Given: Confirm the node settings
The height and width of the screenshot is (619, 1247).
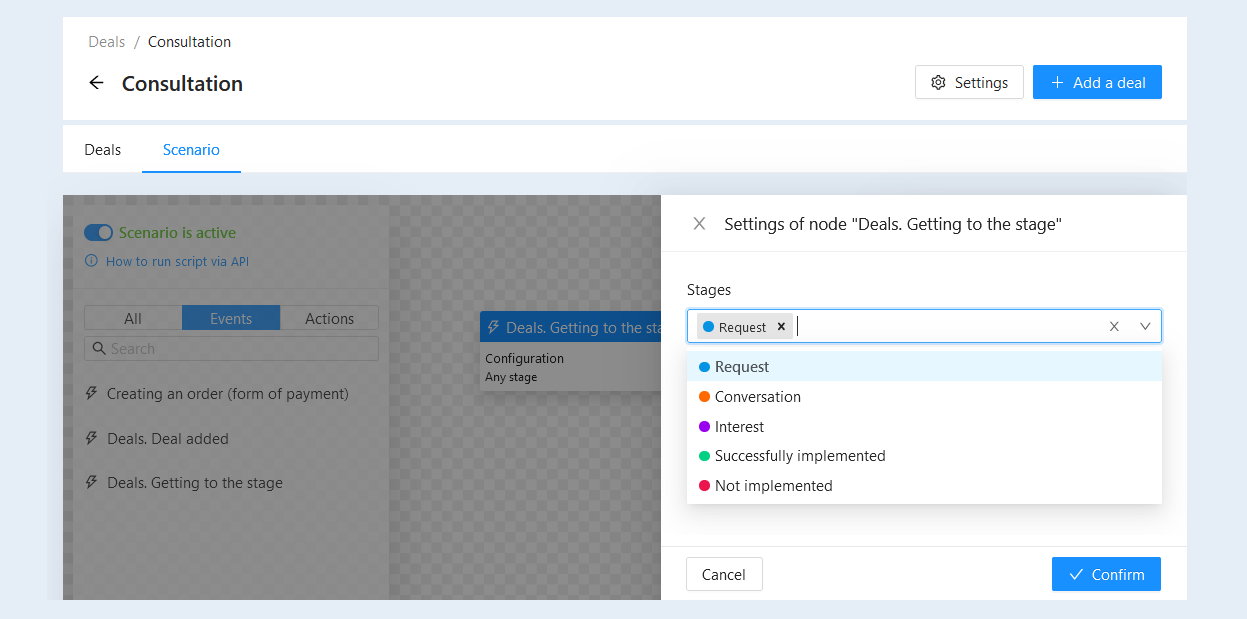Looking at the screenshot, I should 1106,574.
